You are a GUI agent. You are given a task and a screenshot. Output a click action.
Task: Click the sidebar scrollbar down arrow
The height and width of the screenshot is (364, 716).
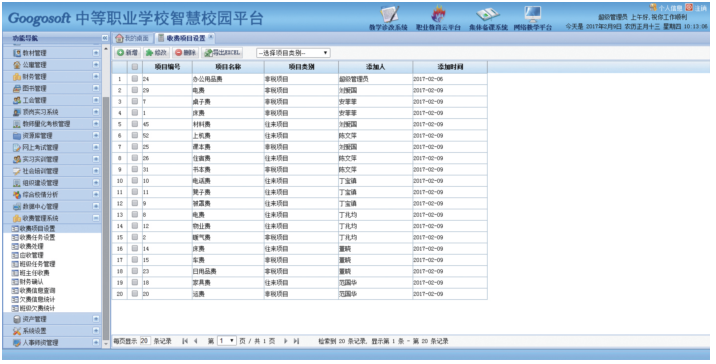(106, 344)
